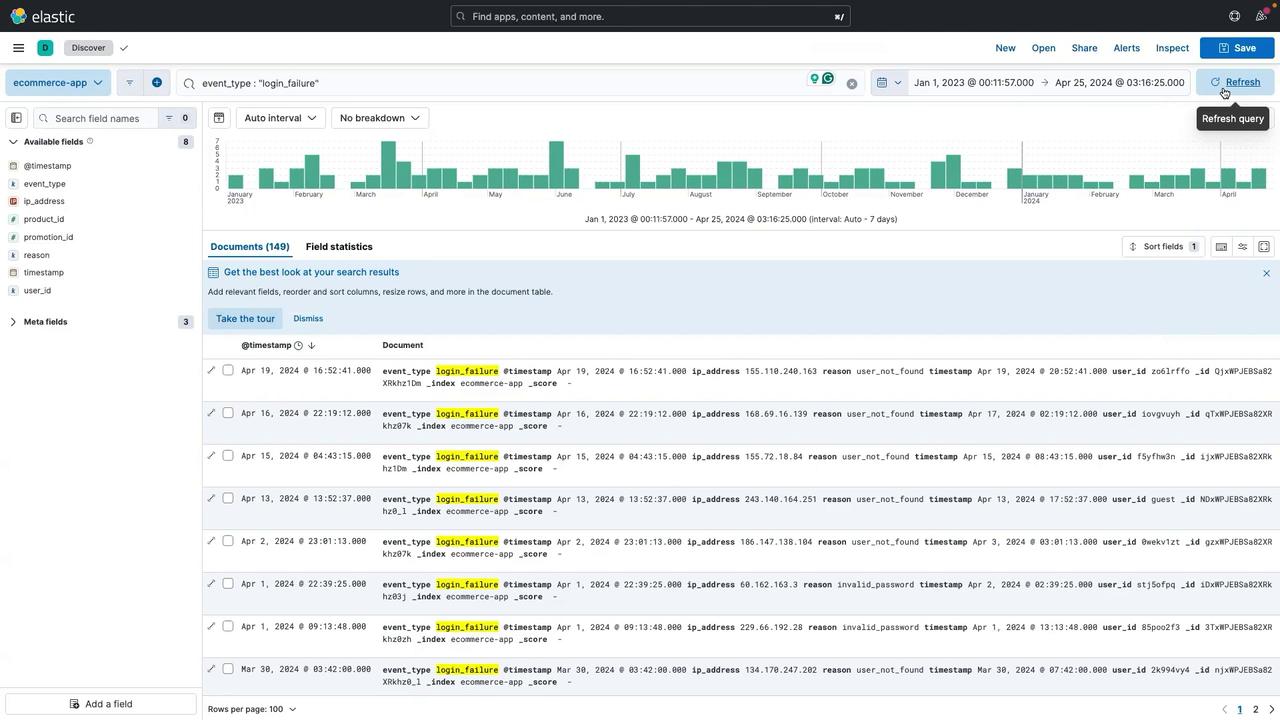
Task: Click the help icon in top header
Action: [x=1234, y=16]
